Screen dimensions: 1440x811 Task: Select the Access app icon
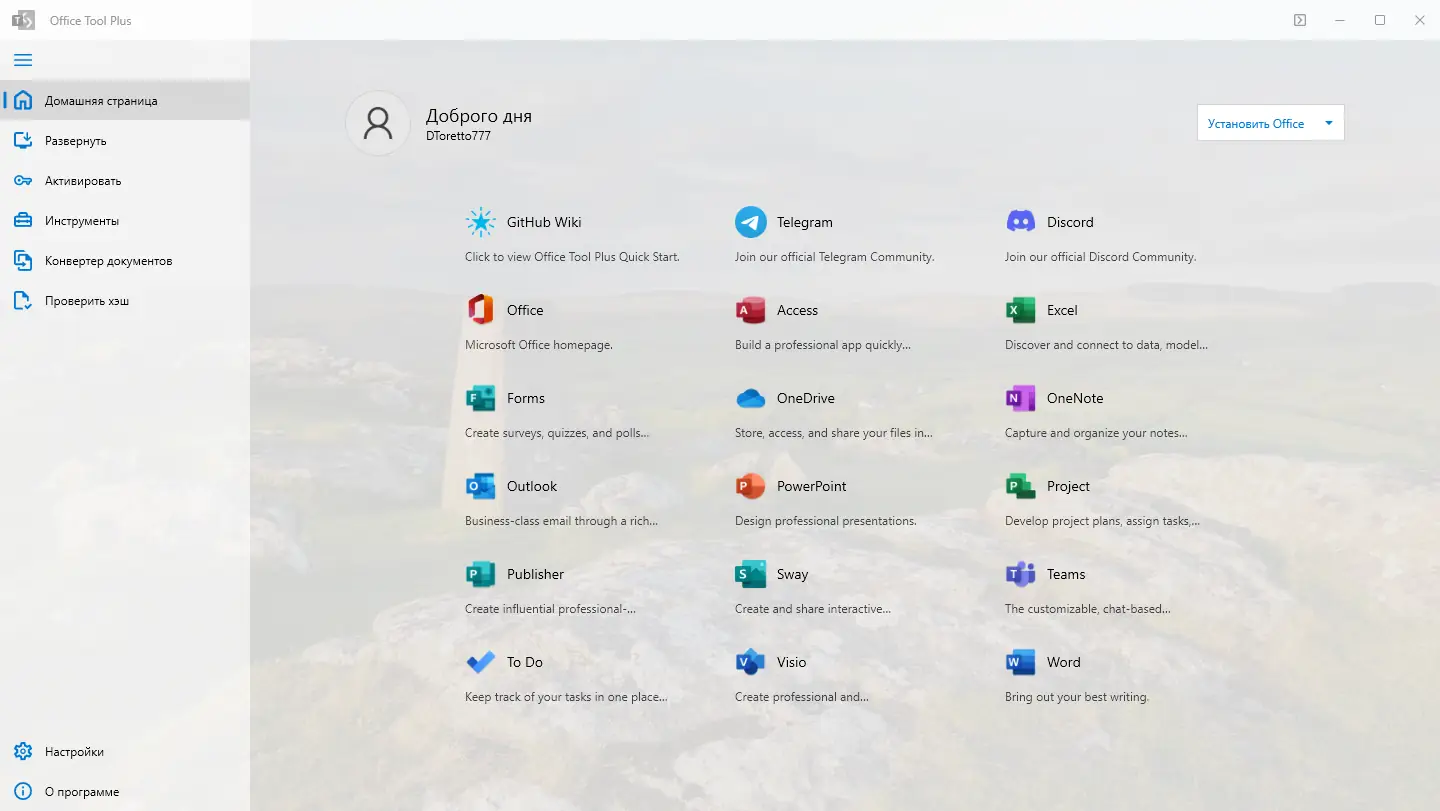pos(751,310)
